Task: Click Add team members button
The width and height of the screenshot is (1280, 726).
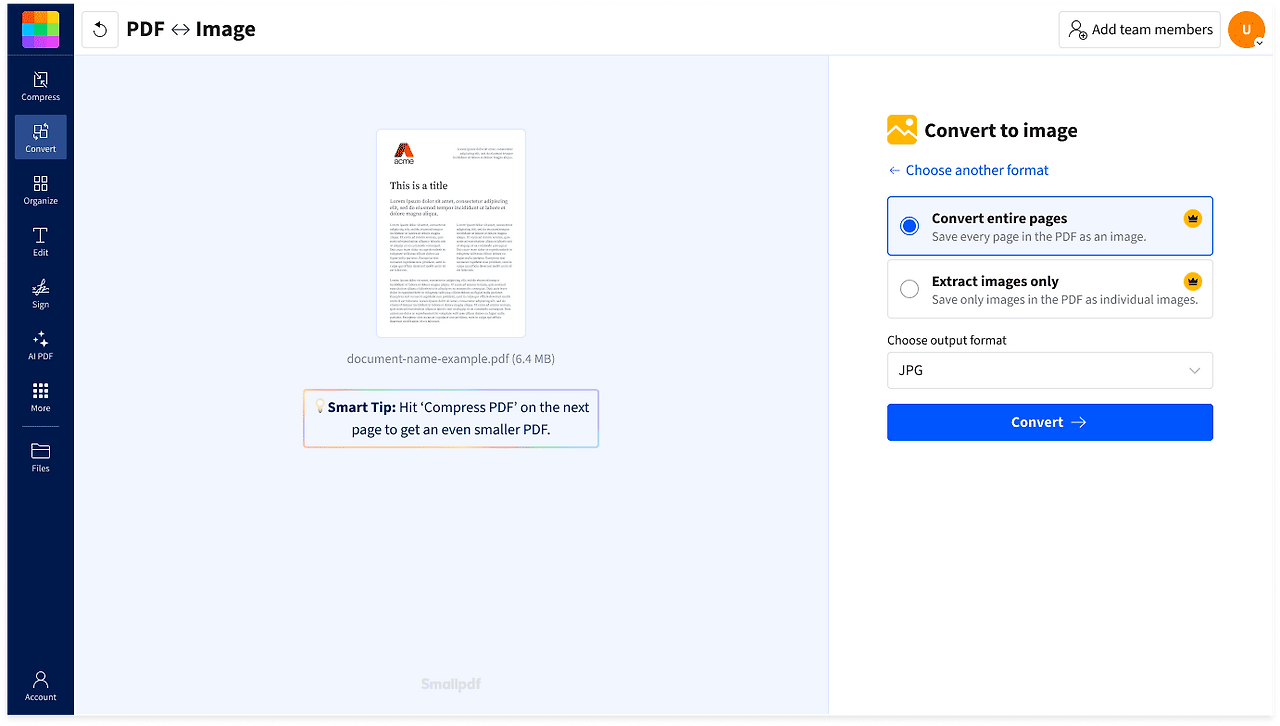Action: [1140, 30]
